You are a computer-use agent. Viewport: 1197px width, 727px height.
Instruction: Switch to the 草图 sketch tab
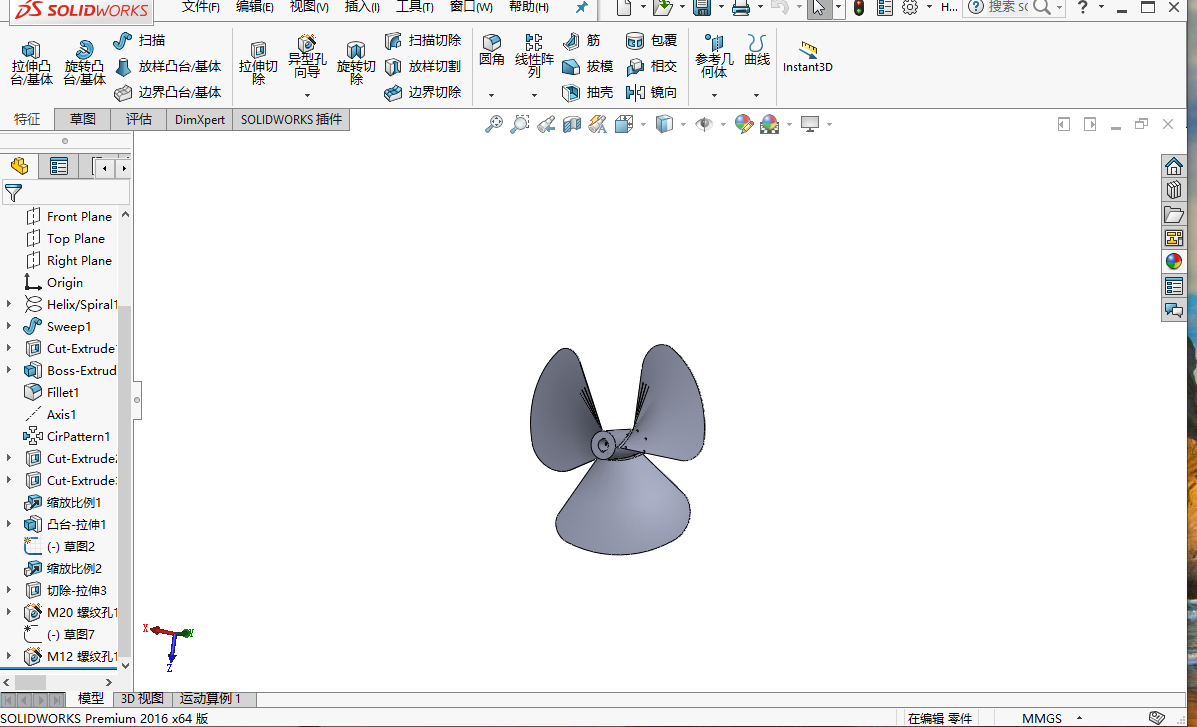[83, 119]
